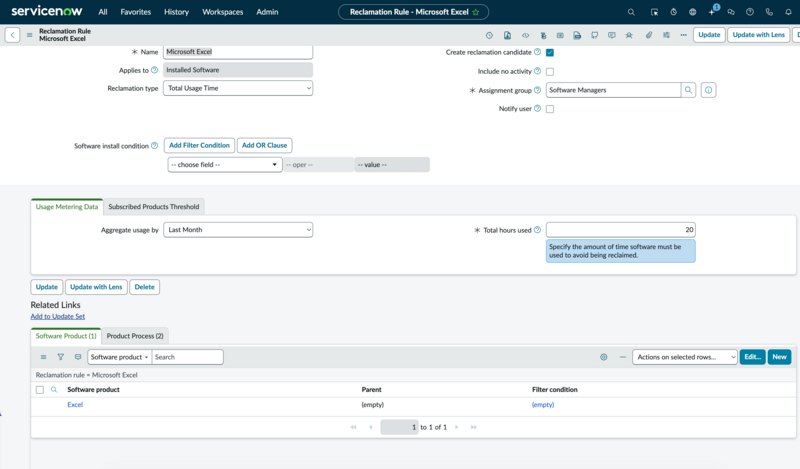800x469 pixels.
Task: Open the Workspaces menu
Action: tap(222, 12)
